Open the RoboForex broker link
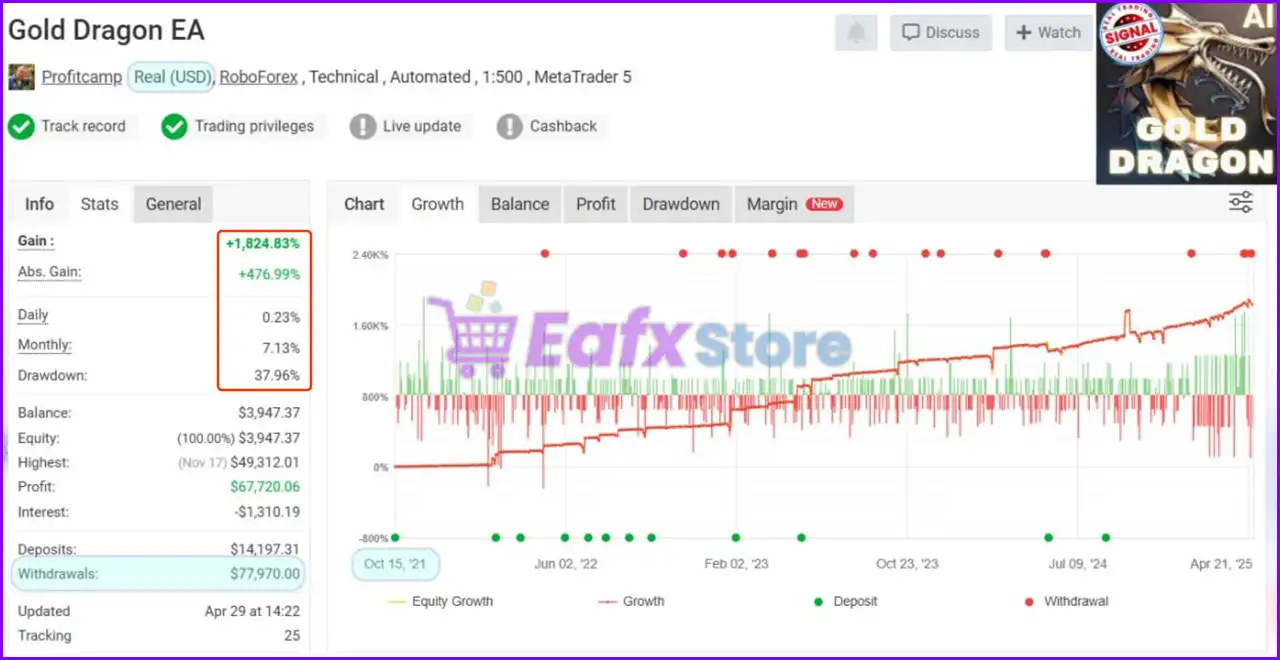This screenshot has width=1280, height=660. [x=259, y=77]
